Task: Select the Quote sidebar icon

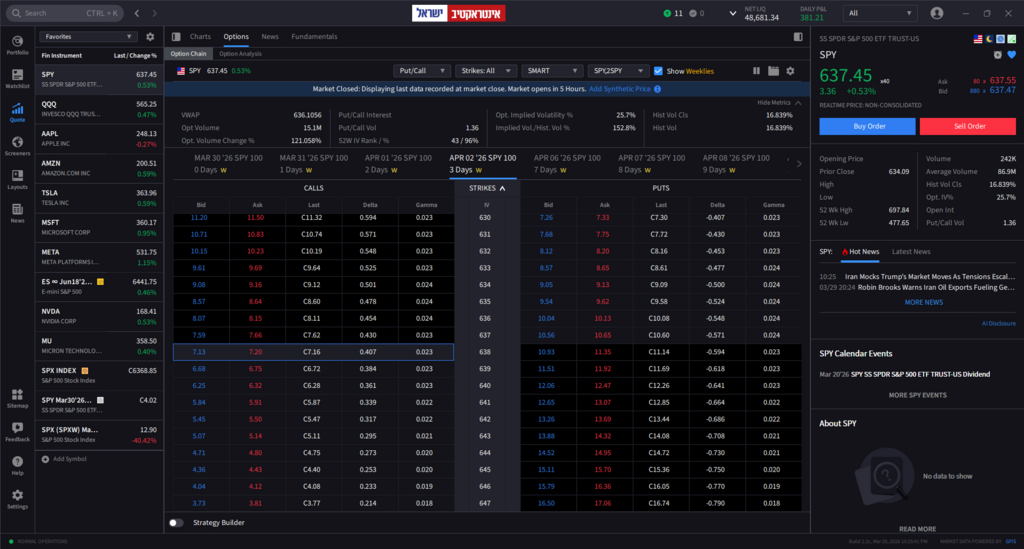Action: 18,112
